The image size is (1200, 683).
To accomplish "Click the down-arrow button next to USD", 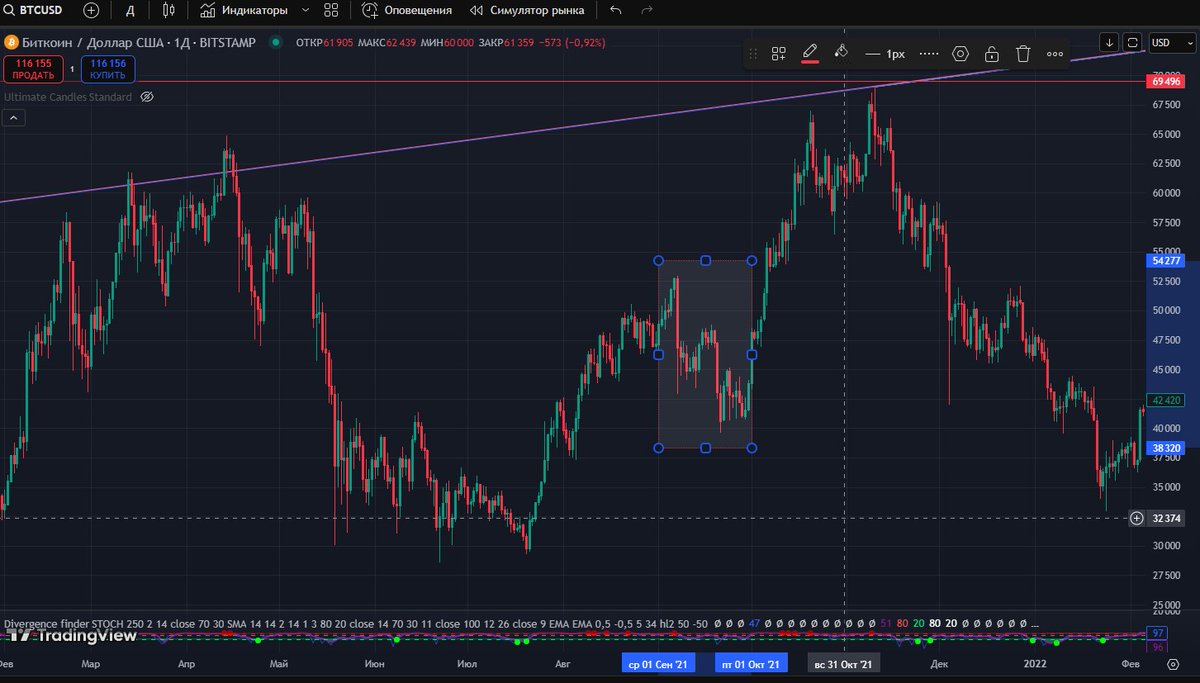I will 1109,42.
